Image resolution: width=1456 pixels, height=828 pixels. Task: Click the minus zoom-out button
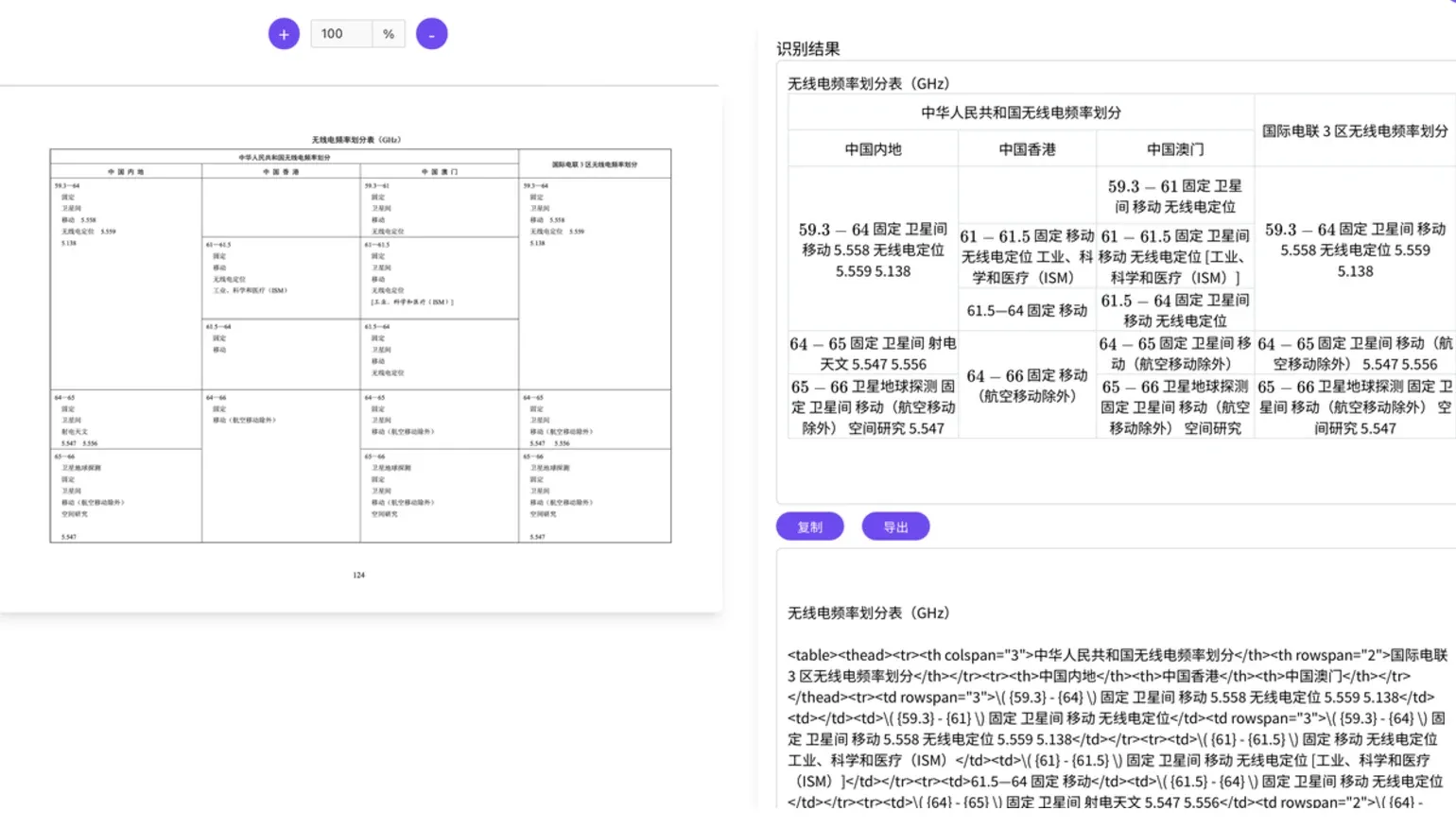pyautogui.click(x=431, y=34)
